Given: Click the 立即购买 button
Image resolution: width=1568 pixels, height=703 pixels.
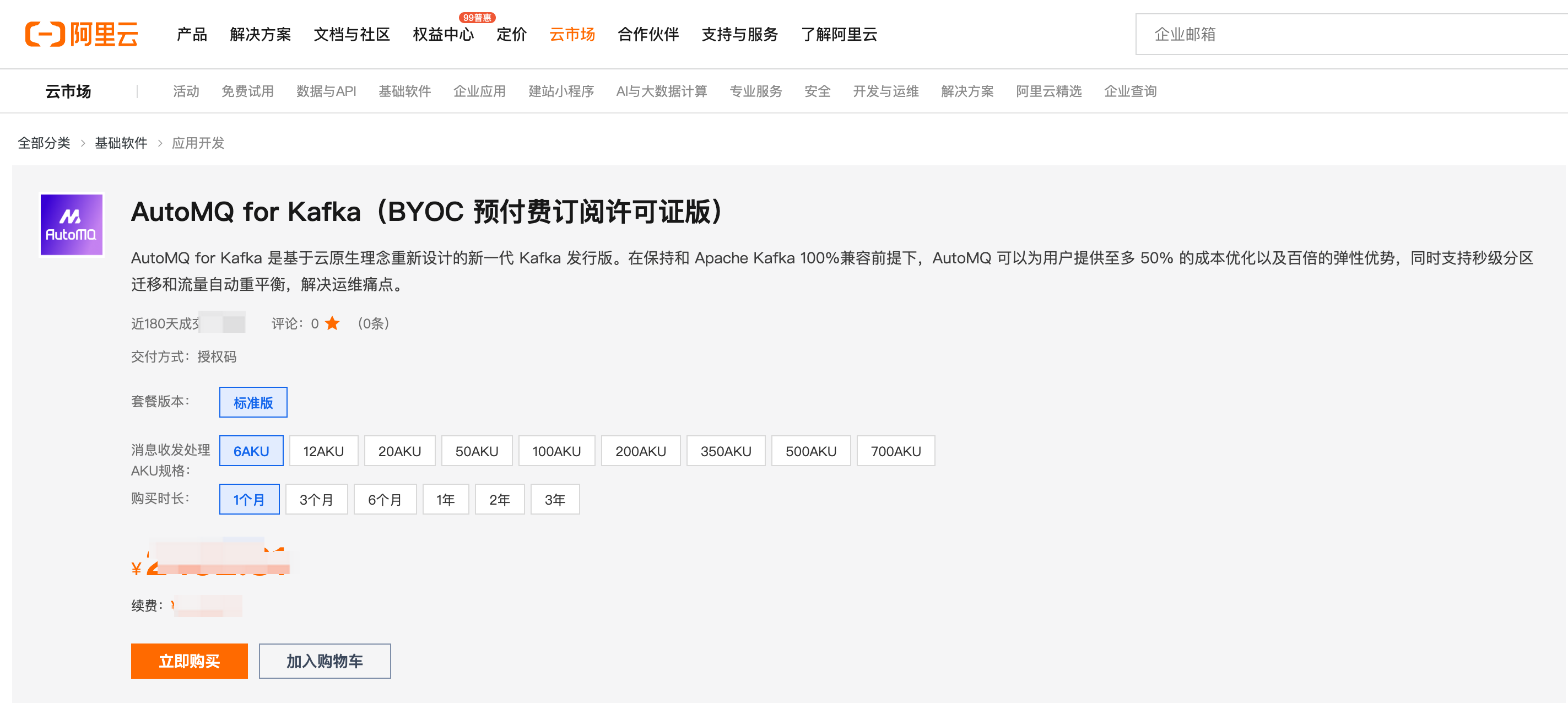Looking at the screenshot, I should coord(188,661).
